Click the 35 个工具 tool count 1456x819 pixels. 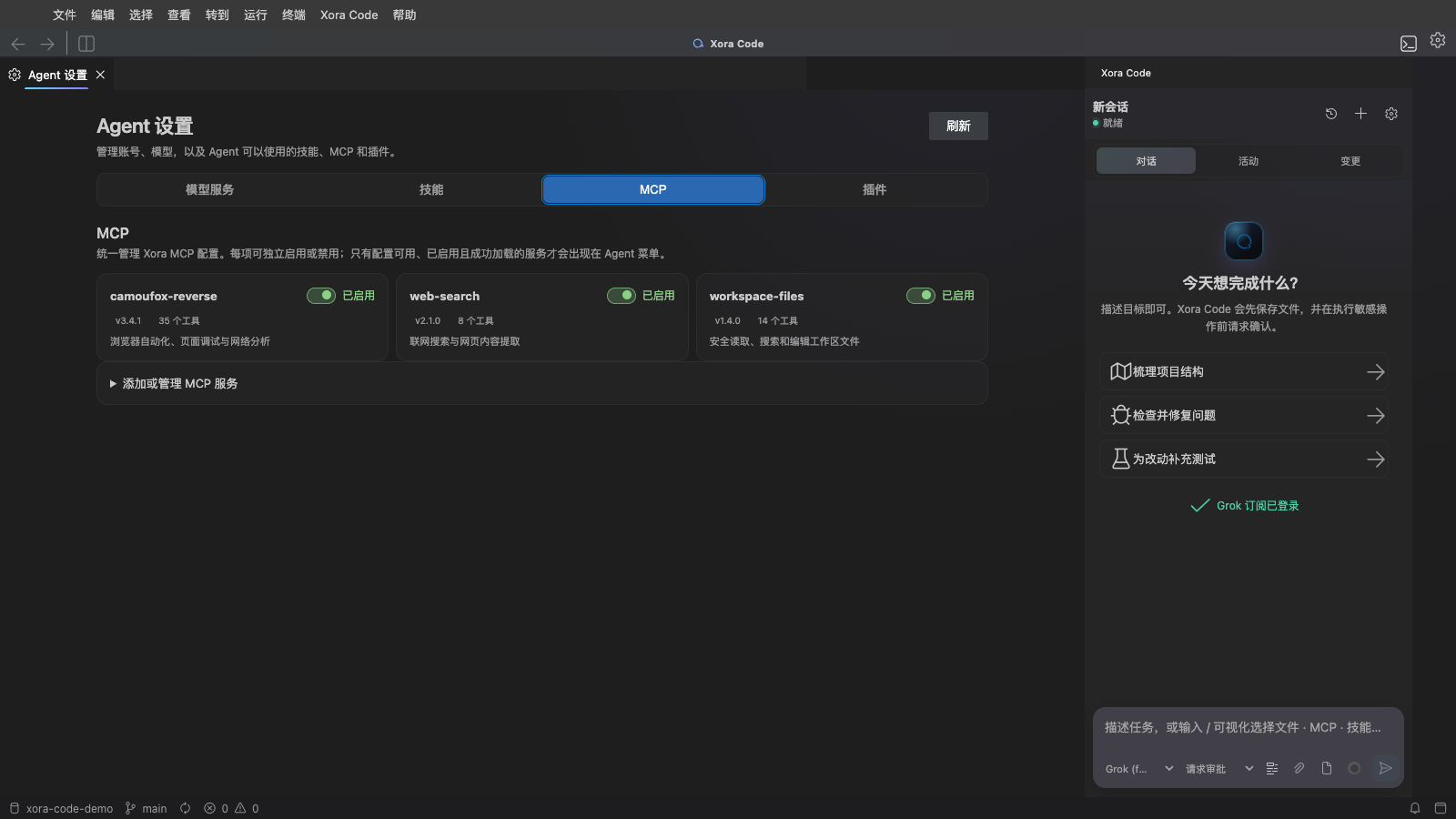click(x=179, y=321)
